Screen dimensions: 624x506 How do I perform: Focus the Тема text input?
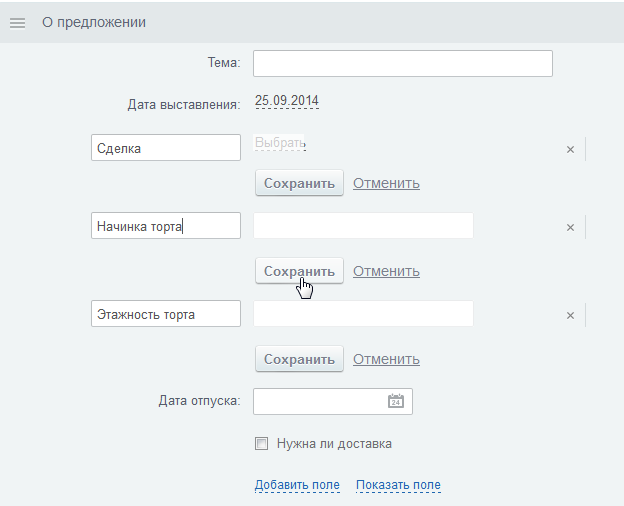(403, 63)
